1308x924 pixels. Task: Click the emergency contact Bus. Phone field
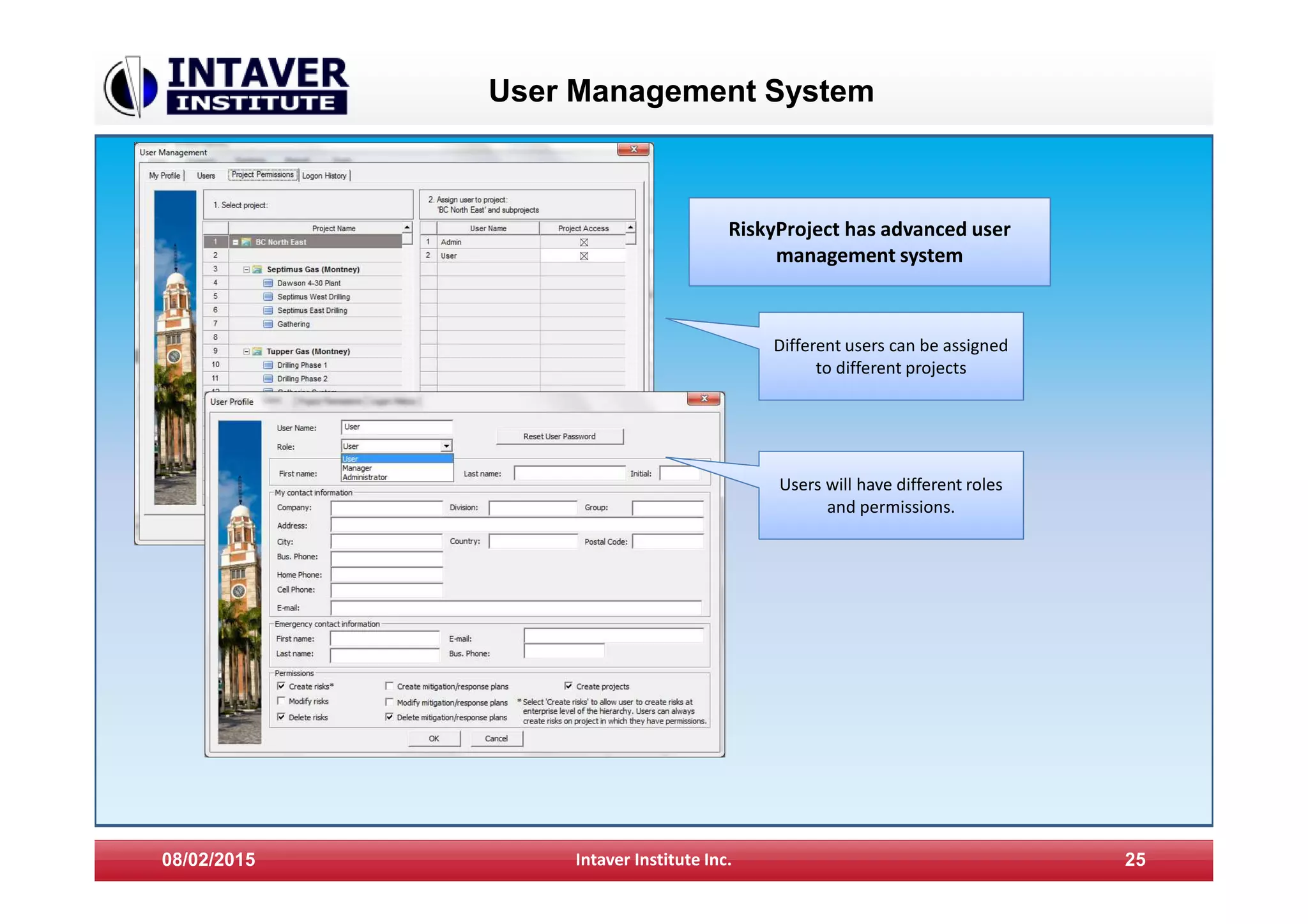[564, 651]
